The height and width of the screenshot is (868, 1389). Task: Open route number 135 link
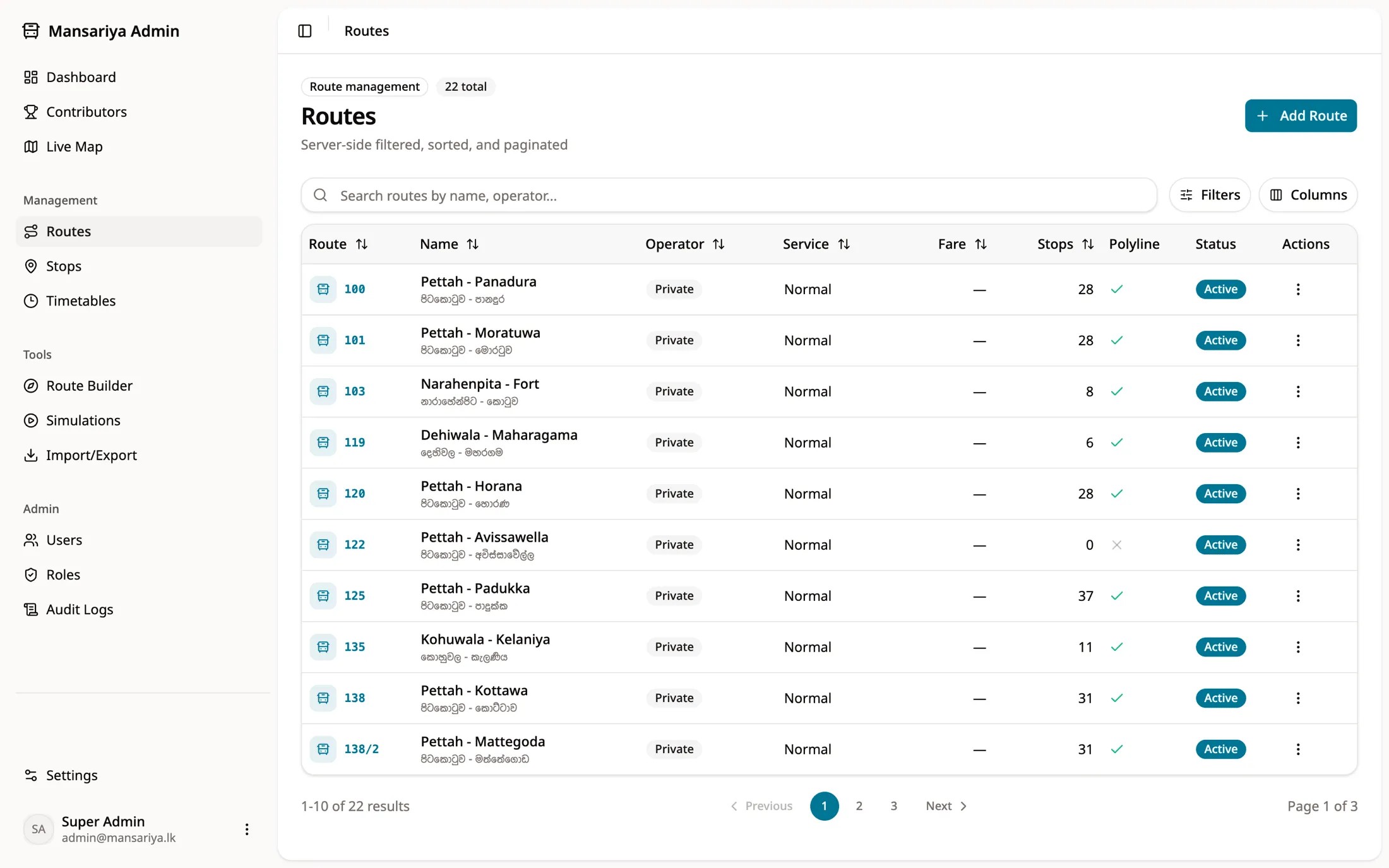(355, 647)
